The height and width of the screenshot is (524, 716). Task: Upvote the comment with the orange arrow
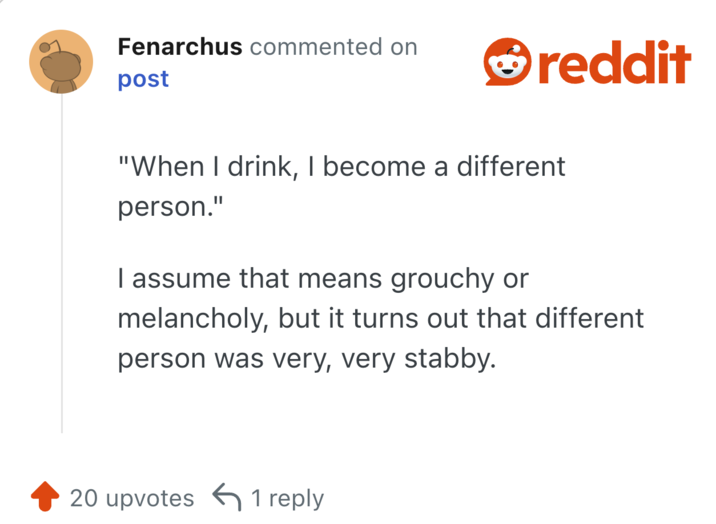click(44, 497)
